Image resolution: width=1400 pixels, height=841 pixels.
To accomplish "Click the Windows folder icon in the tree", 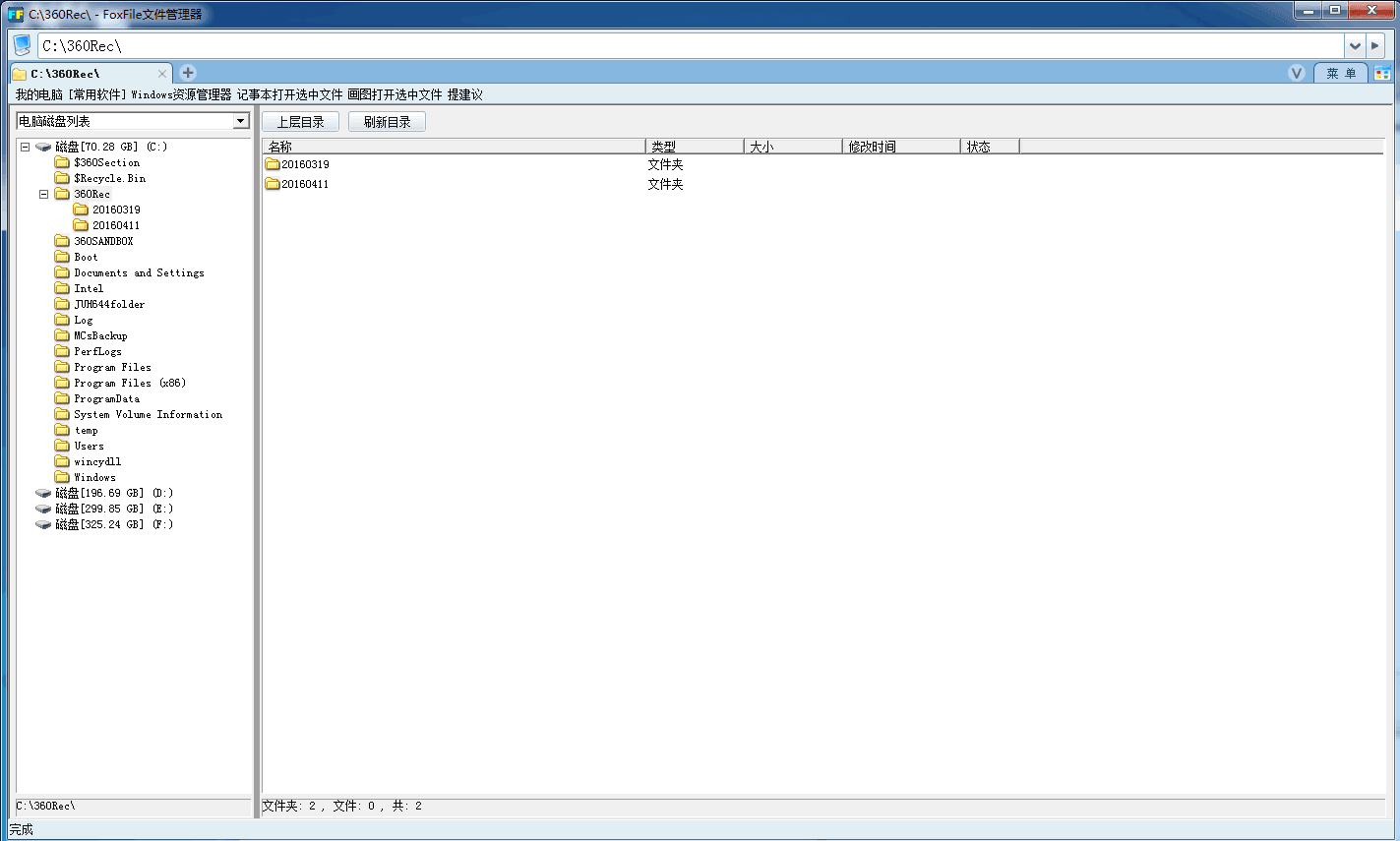I will pyautogui.click(x=62, y=477).
